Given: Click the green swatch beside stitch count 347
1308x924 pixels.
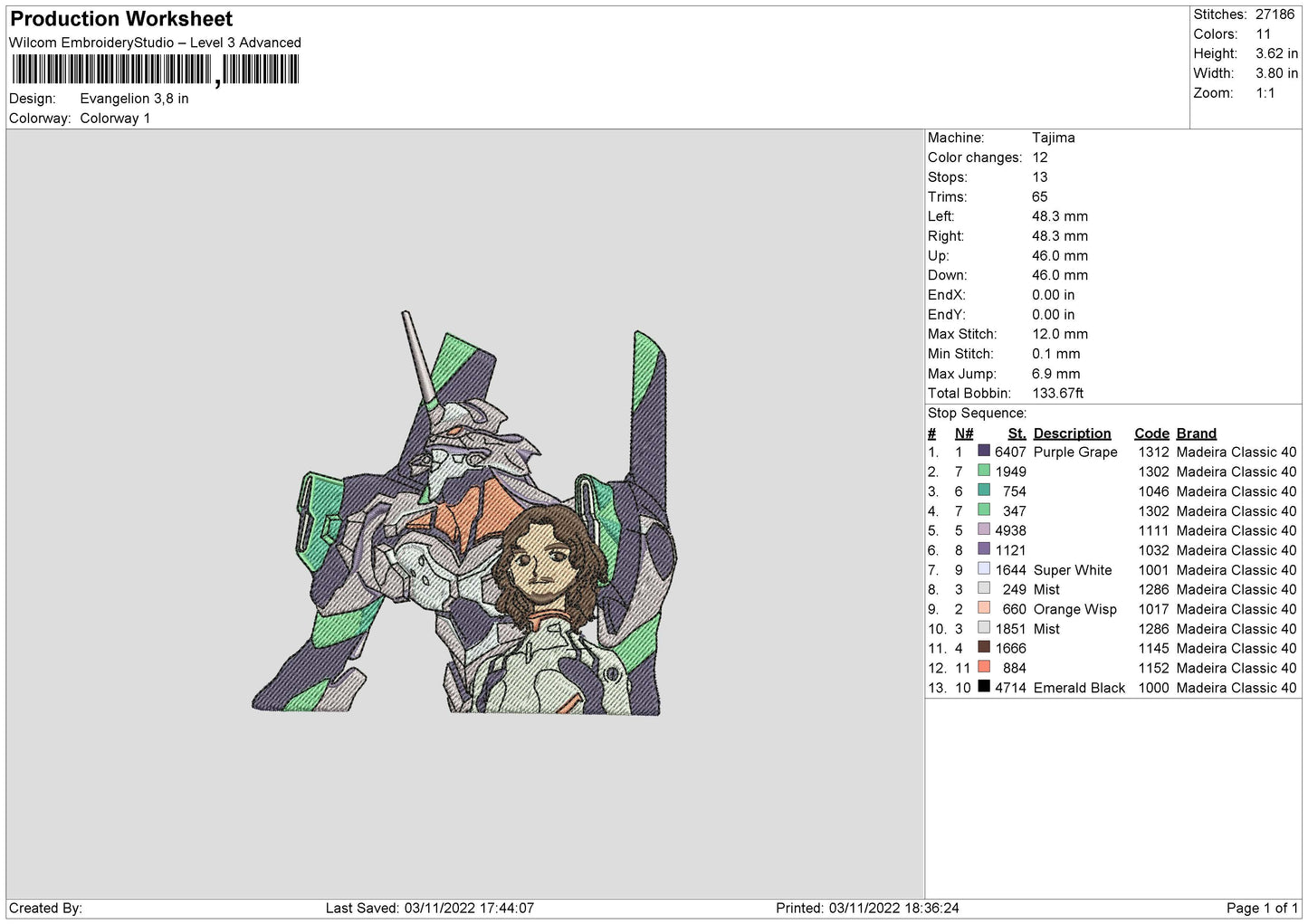Looking at the screenshot, I should (x=984, y=510).
